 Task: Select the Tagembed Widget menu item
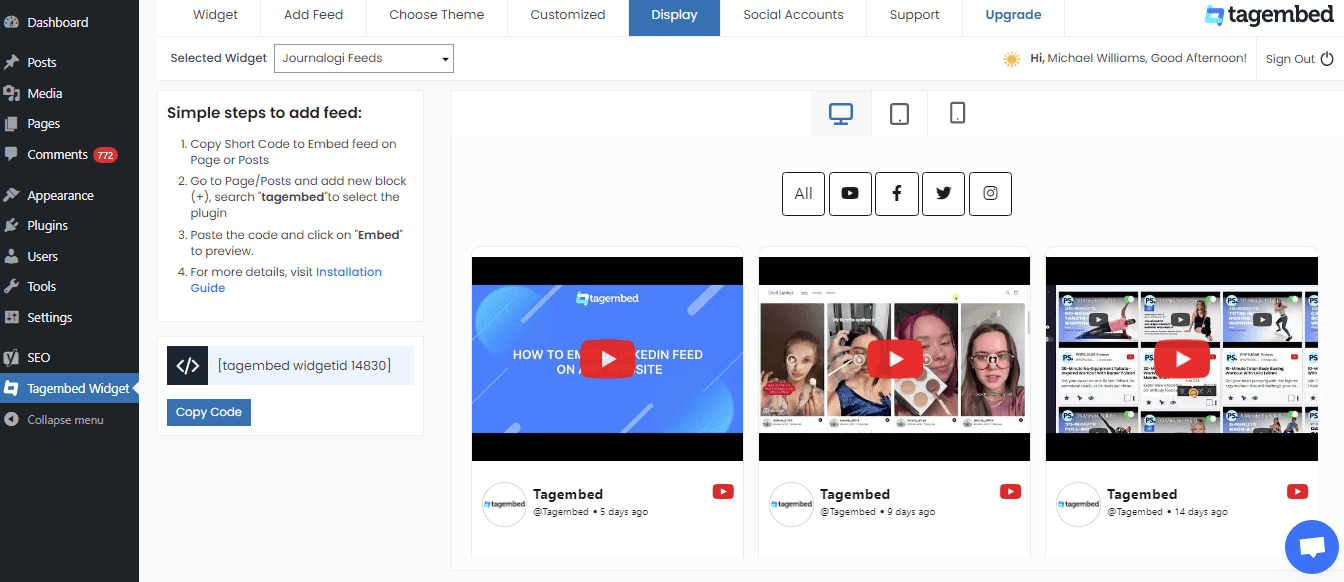[69, 388]
